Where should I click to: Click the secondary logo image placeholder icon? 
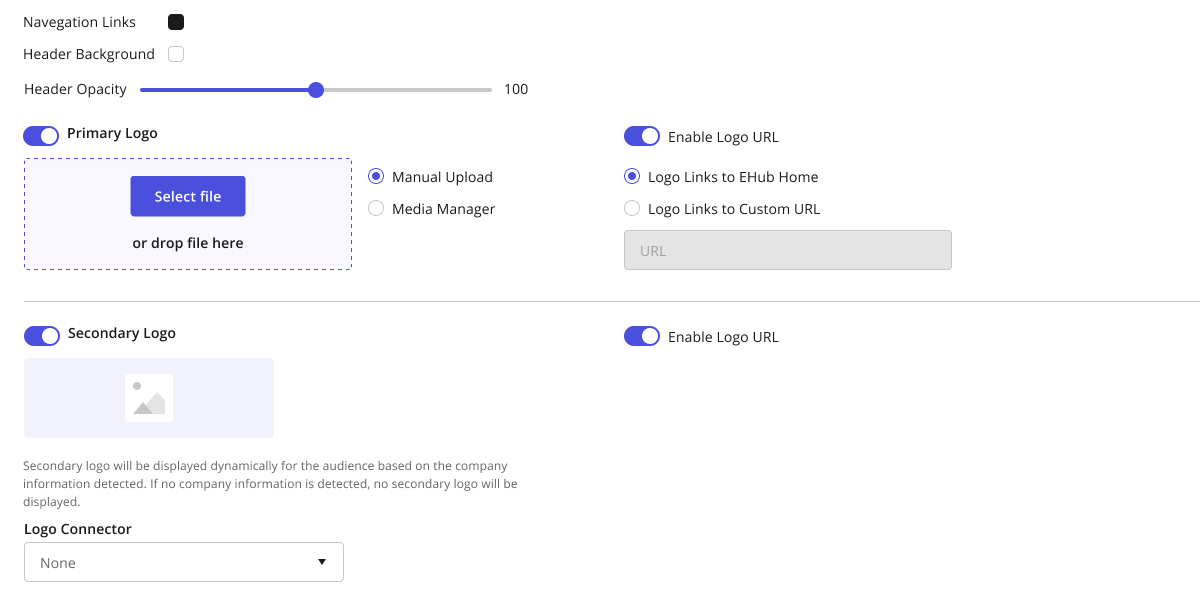[x=149, y=398]
